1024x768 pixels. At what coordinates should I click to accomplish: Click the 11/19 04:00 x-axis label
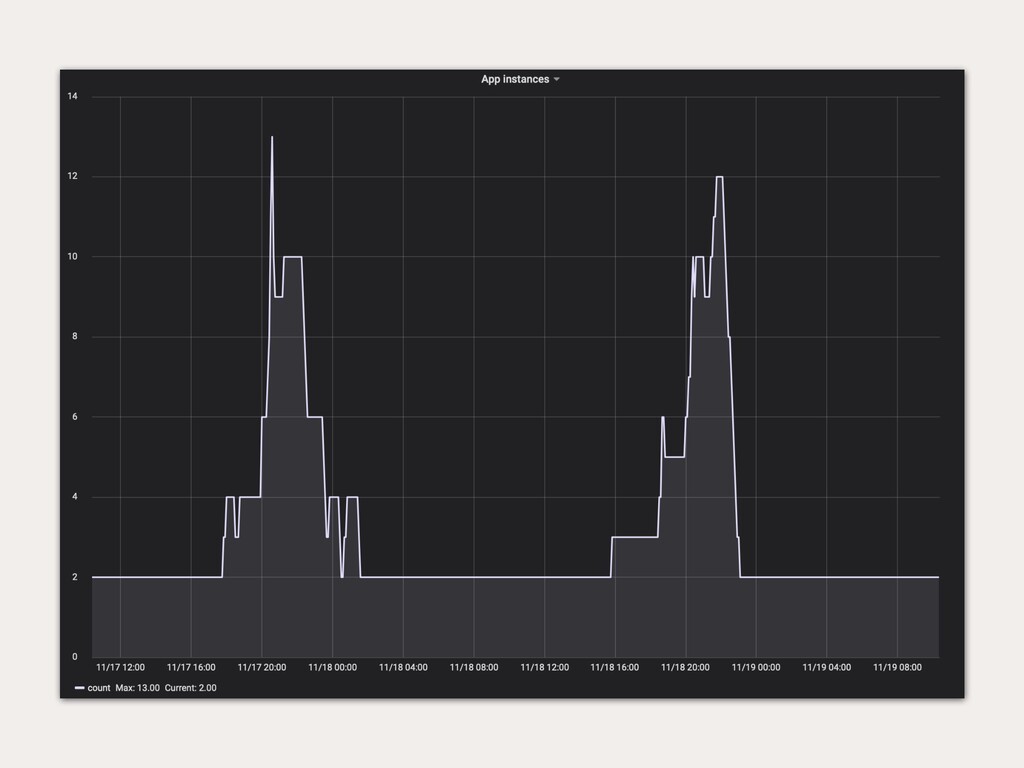pyautogui.click(x=827, y=667)
